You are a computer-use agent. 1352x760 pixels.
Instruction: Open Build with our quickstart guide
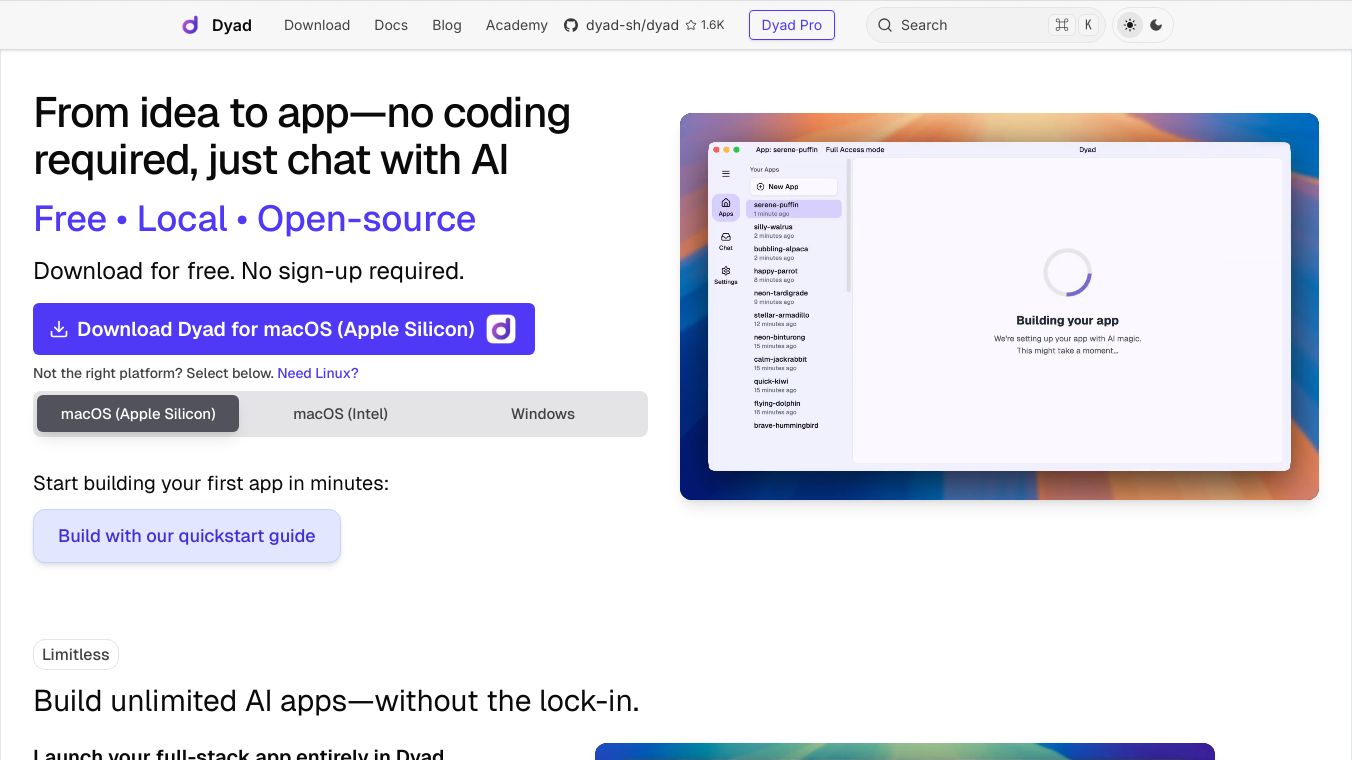(x=187, y=536)
